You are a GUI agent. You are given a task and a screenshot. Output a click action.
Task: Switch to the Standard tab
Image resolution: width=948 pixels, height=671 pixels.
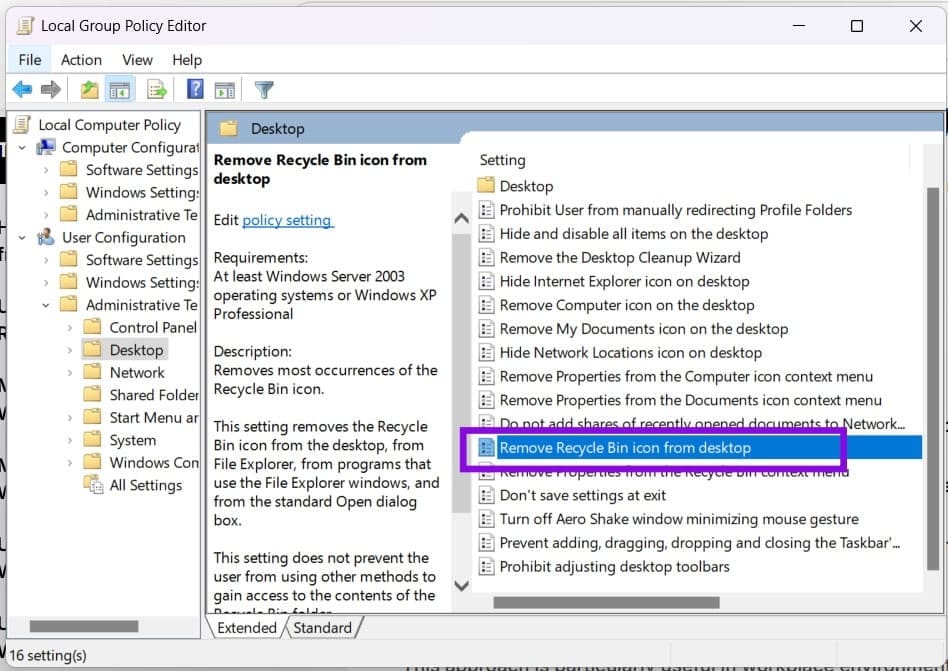(x=322, y=627)
